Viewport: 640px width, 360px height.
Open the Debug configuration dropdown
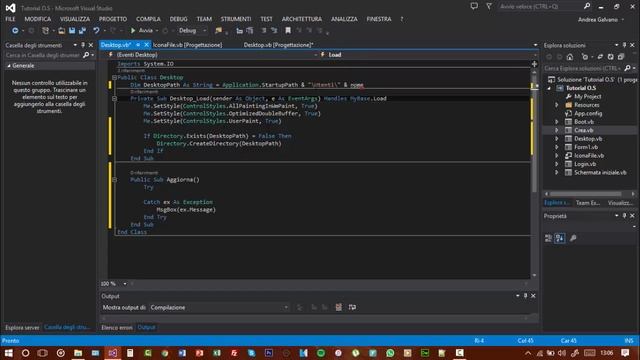204,31
